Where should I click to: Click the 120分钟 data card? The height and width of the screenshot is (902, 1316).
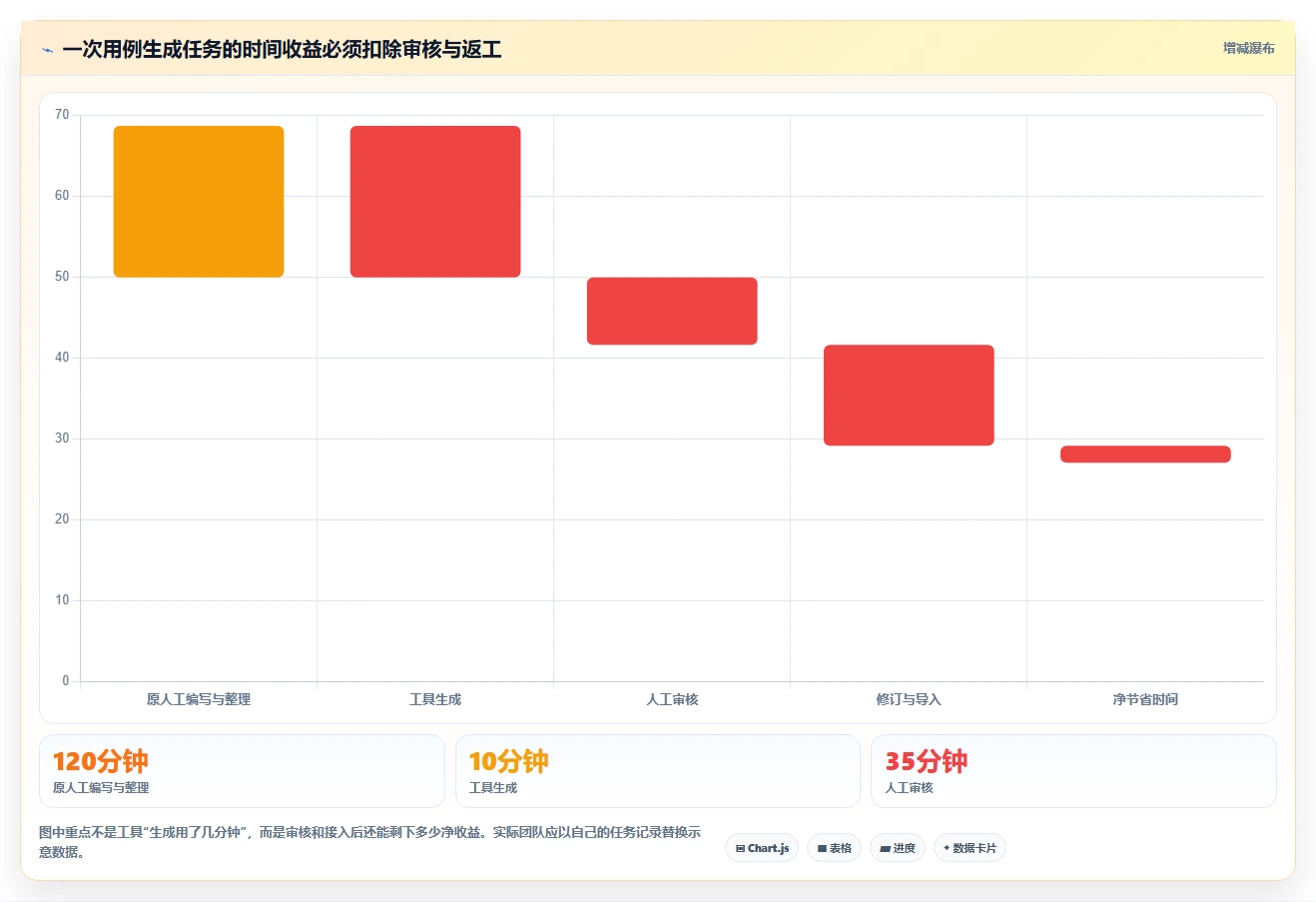point(242,771)
